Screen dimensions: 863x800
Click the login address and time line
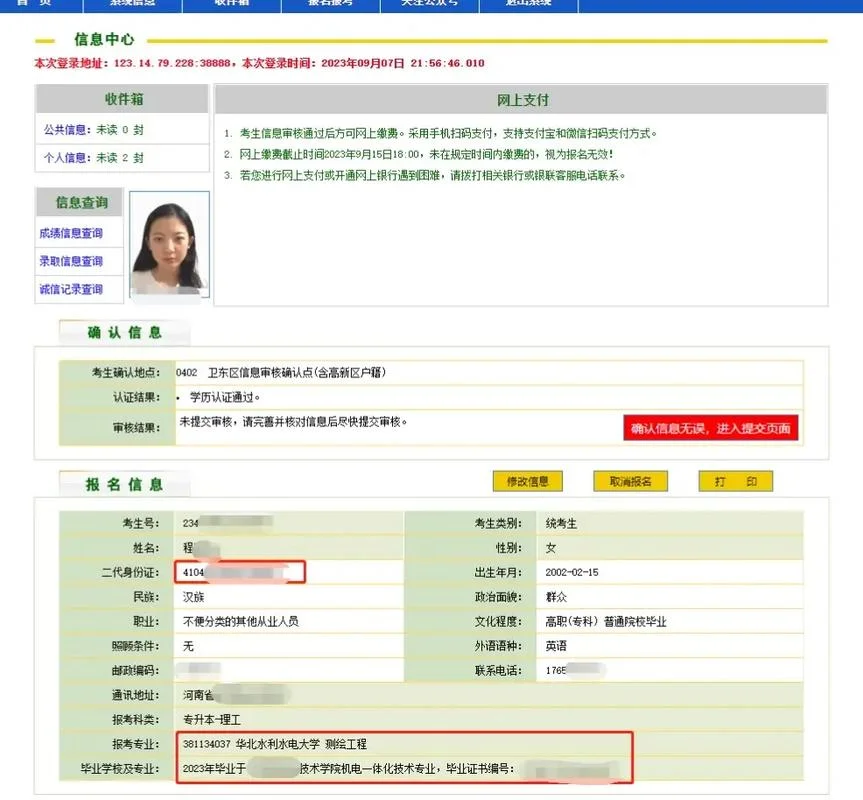[259, 63]
